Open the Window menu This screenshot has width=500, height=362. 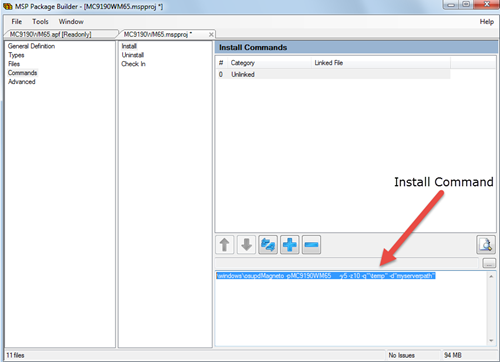71,22
